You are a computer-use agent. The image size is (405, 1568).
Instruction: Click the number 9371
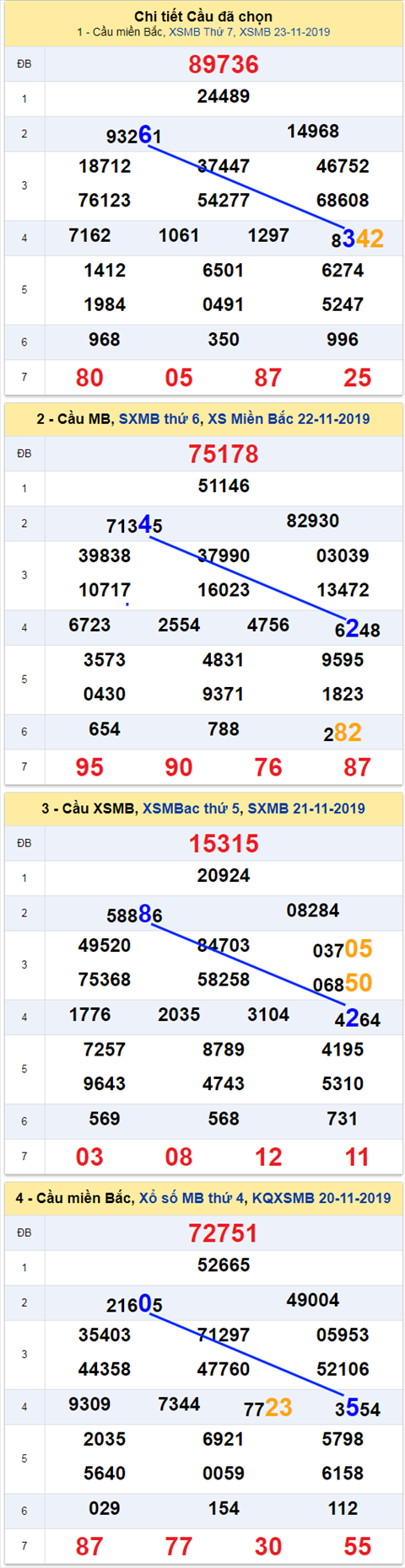coord(224,695)
